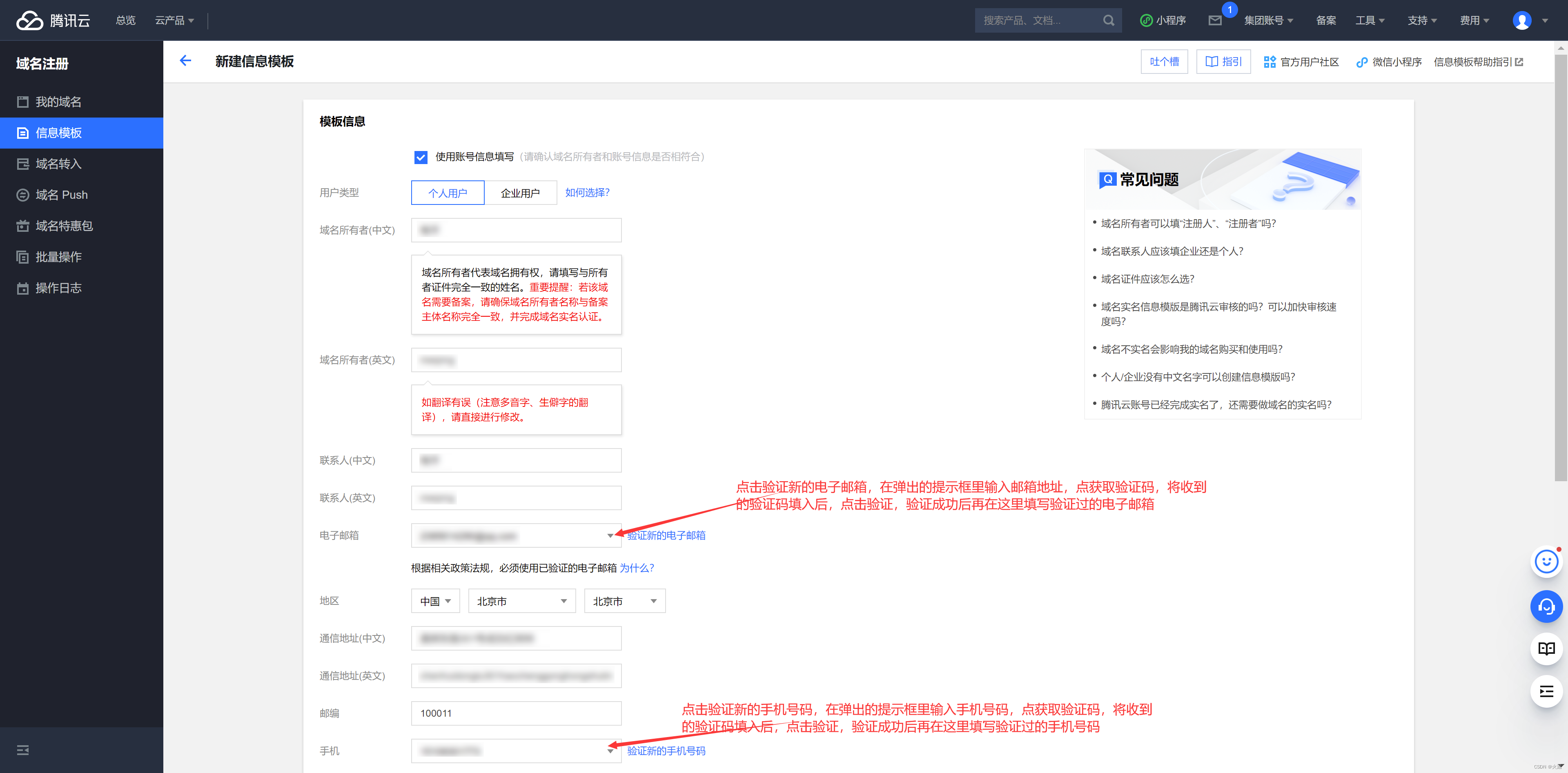
Task: Open 微信小程序 link
Action: [1389, 62]
